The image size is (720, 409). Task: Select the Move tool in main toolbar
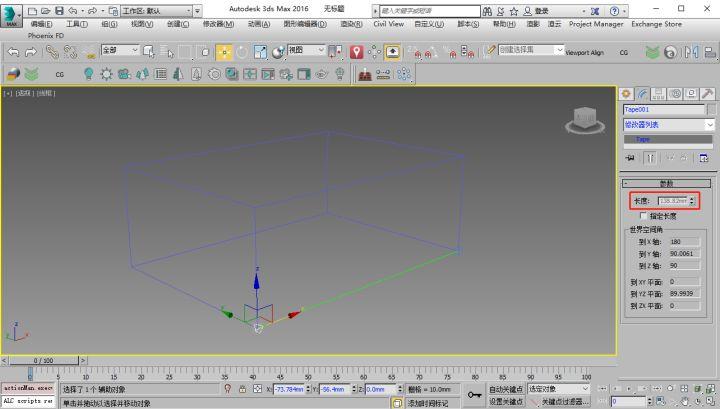click(224, 51)
